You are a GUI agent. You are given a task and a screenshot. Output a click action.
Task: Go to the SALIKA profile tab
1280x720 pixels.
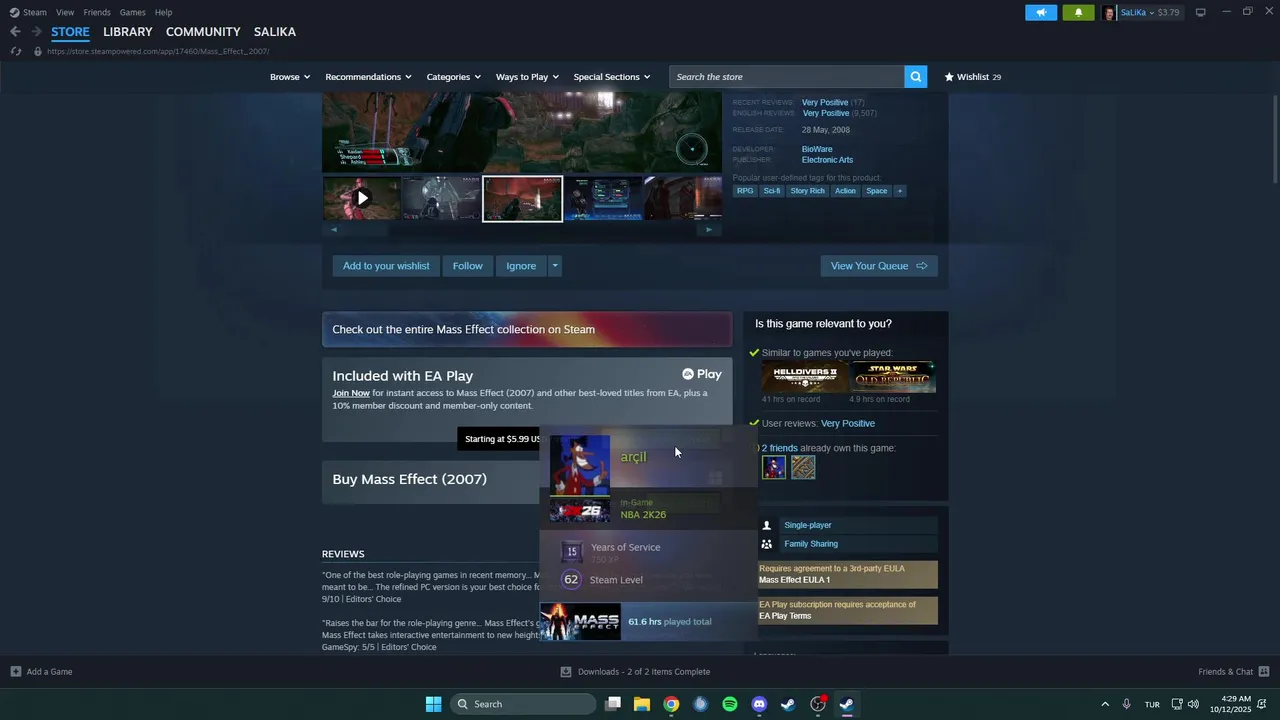(x=275, y=32)
